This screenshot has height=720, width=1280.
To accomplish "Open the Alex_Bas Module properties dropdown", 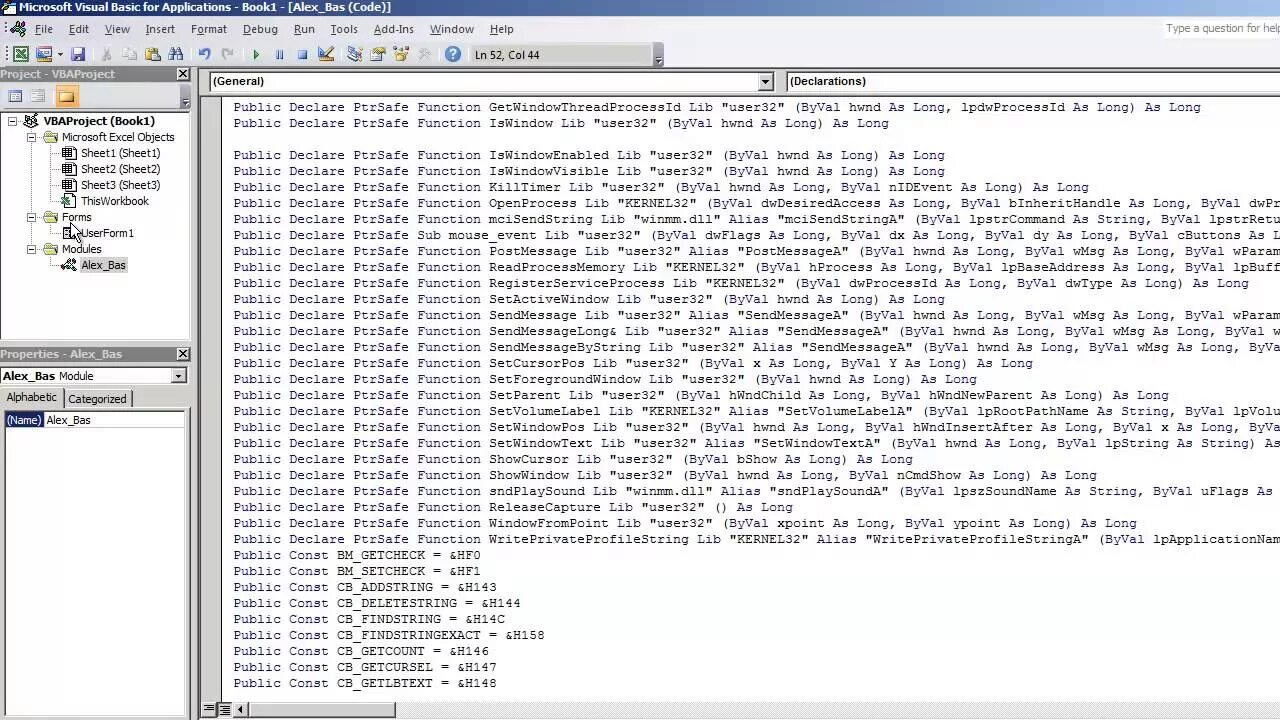I will pyautogui.click(x=178, y=376).
